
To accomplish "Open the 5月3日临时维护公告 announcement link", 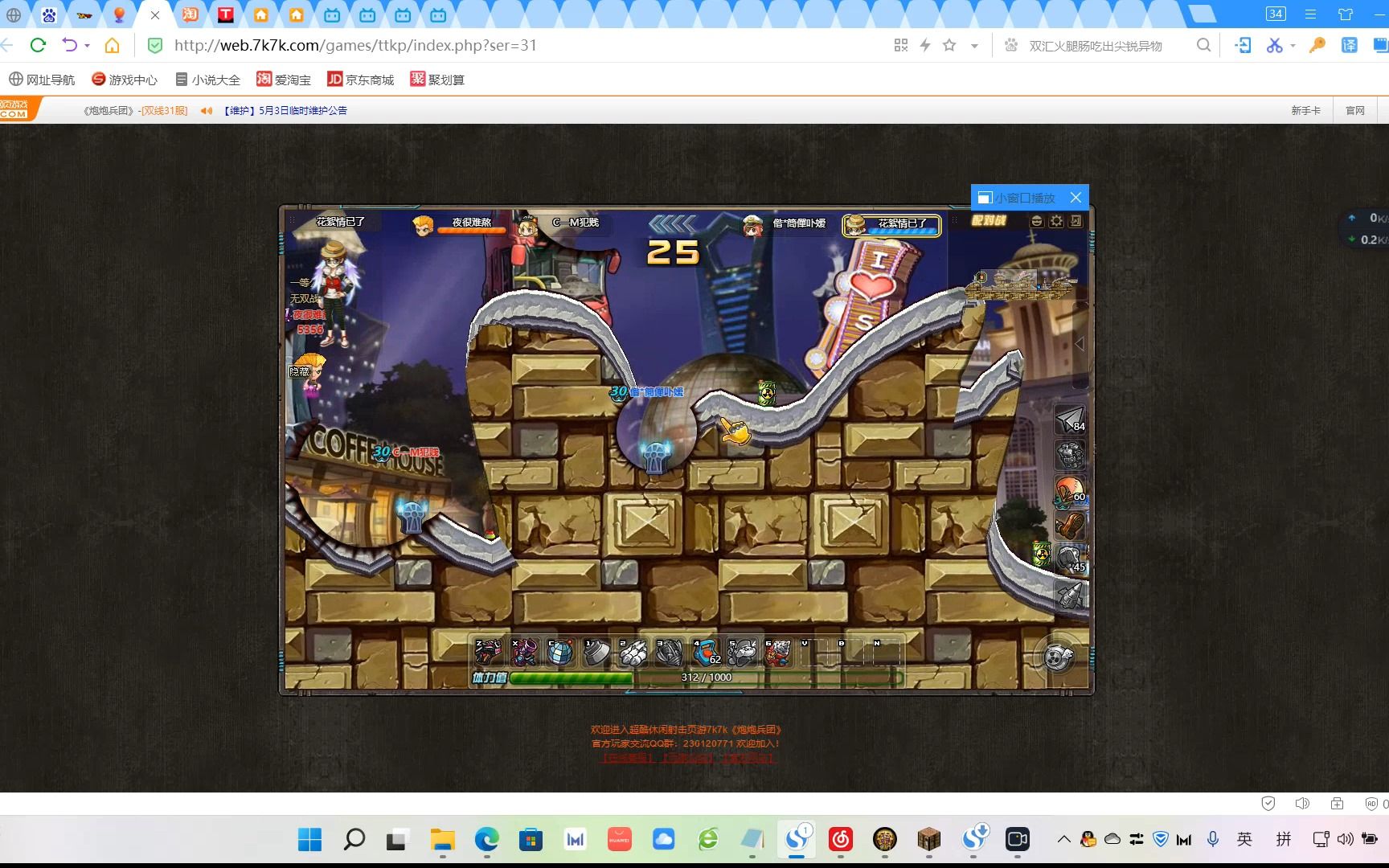I will (x=285, y=111).
